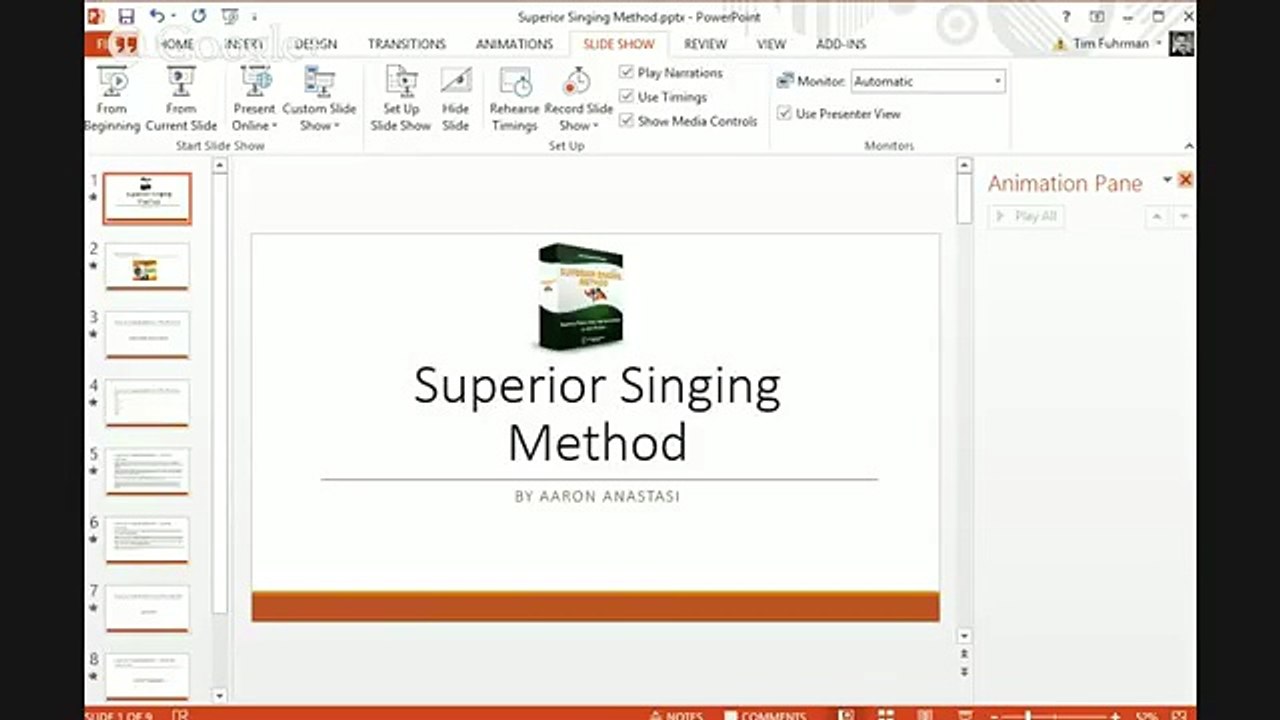Click thumbnail panel scroll up arrow
The height and width of the screenshot is (720, 1280).
[220, 165]
